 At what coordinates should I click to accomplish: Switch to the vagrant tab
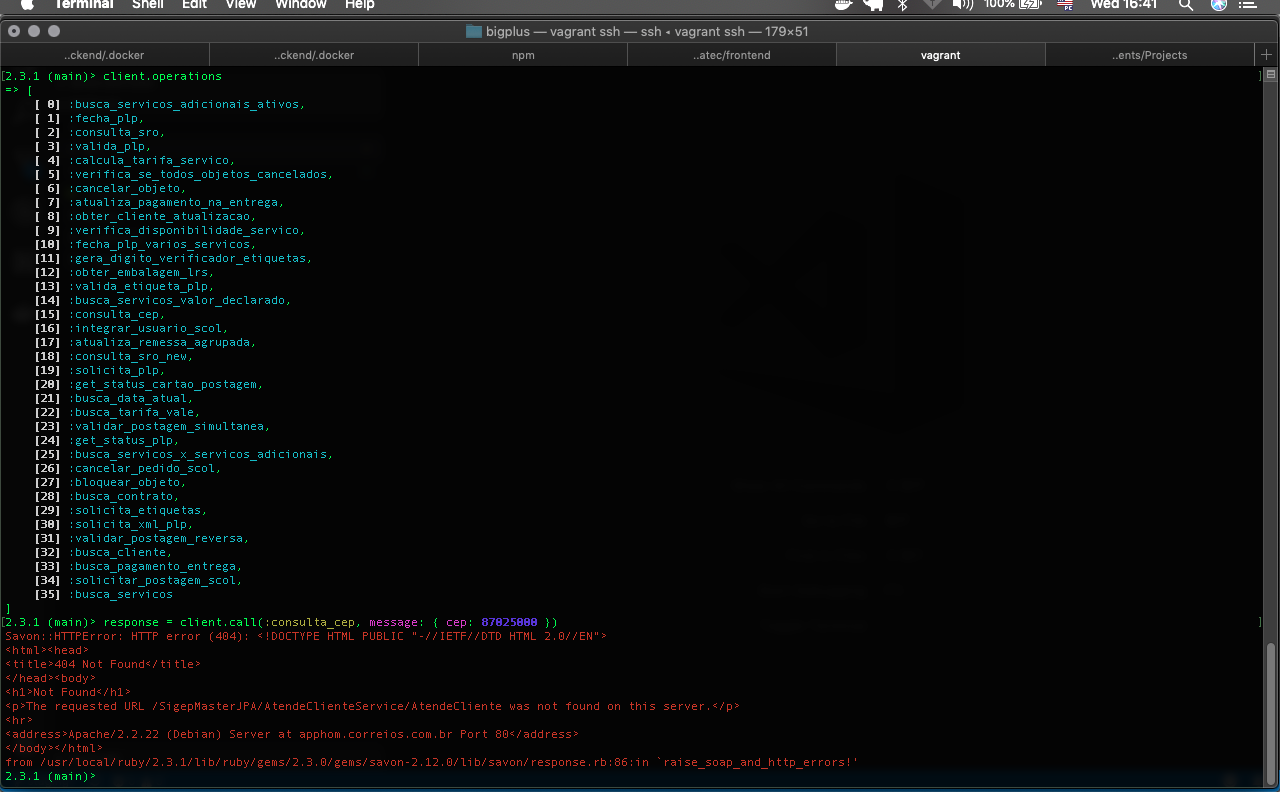pyautogui.click(x=940, y=55)
